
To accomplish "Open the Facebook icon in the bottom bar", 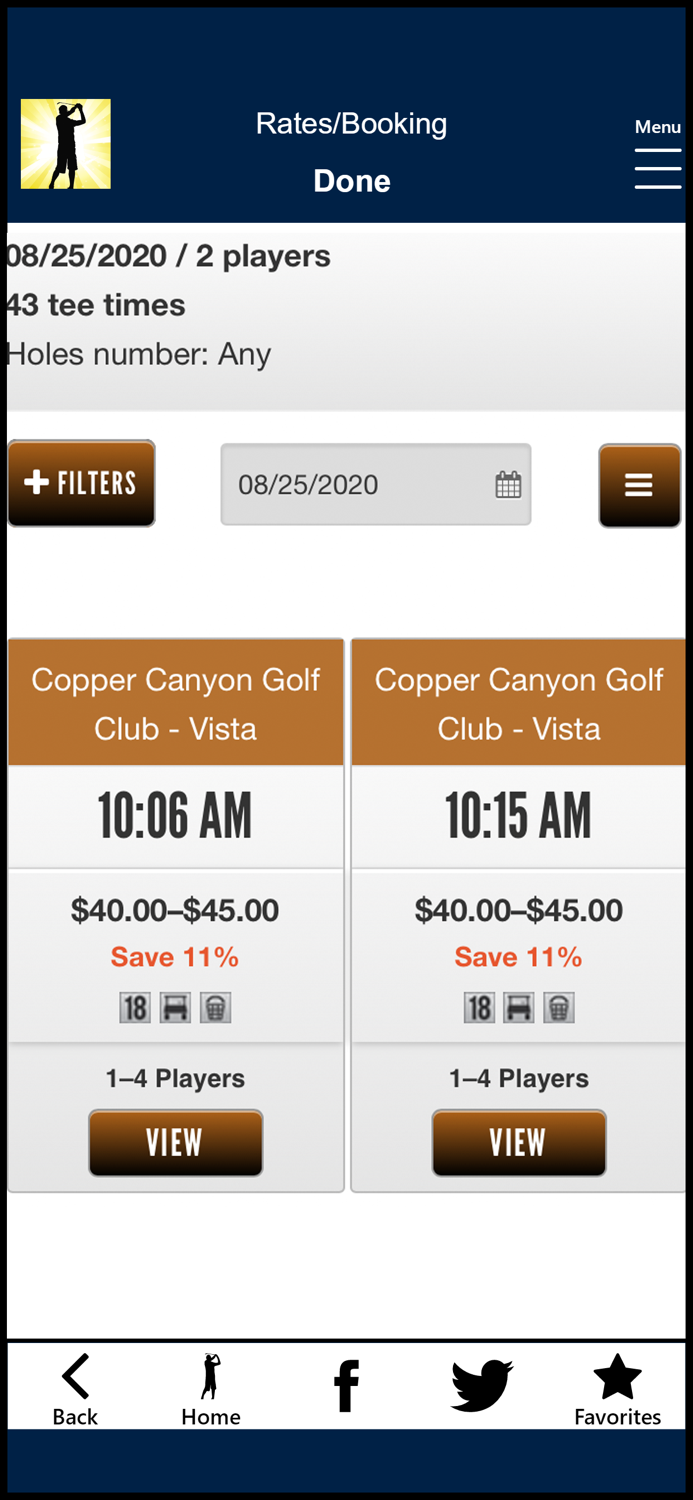I will pos(345,1385).
